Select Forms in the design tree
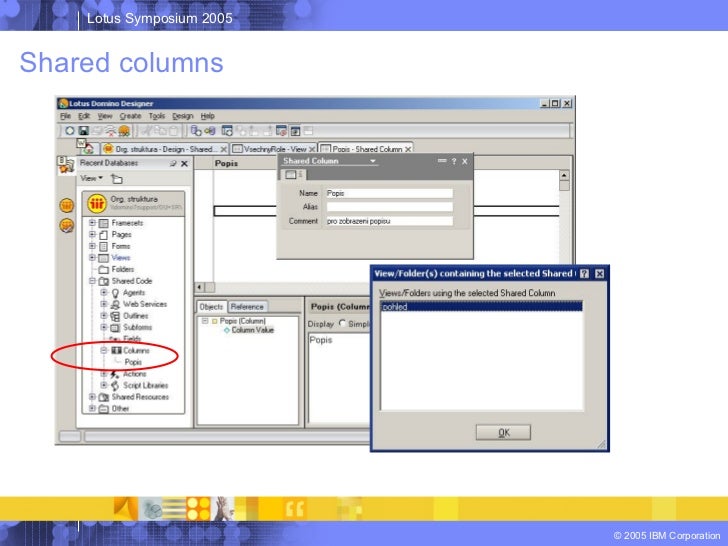 (121, 246)
